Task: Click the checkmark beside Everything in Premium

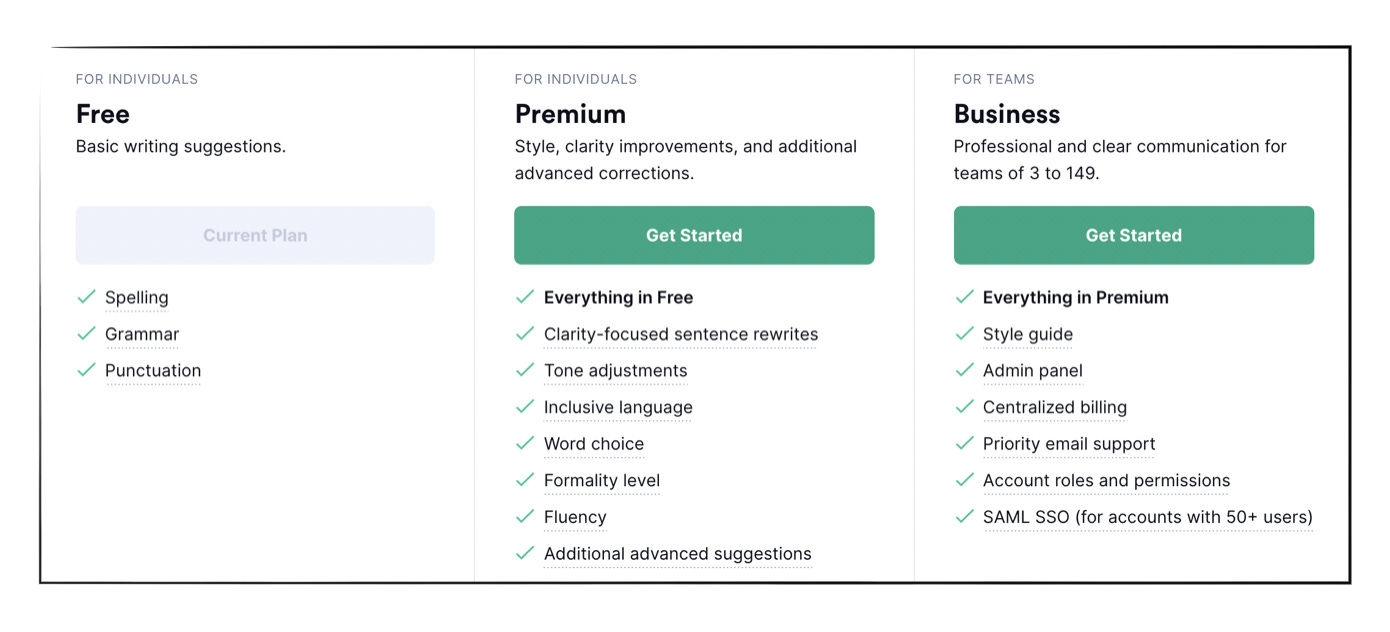Action: pos(965,296)
